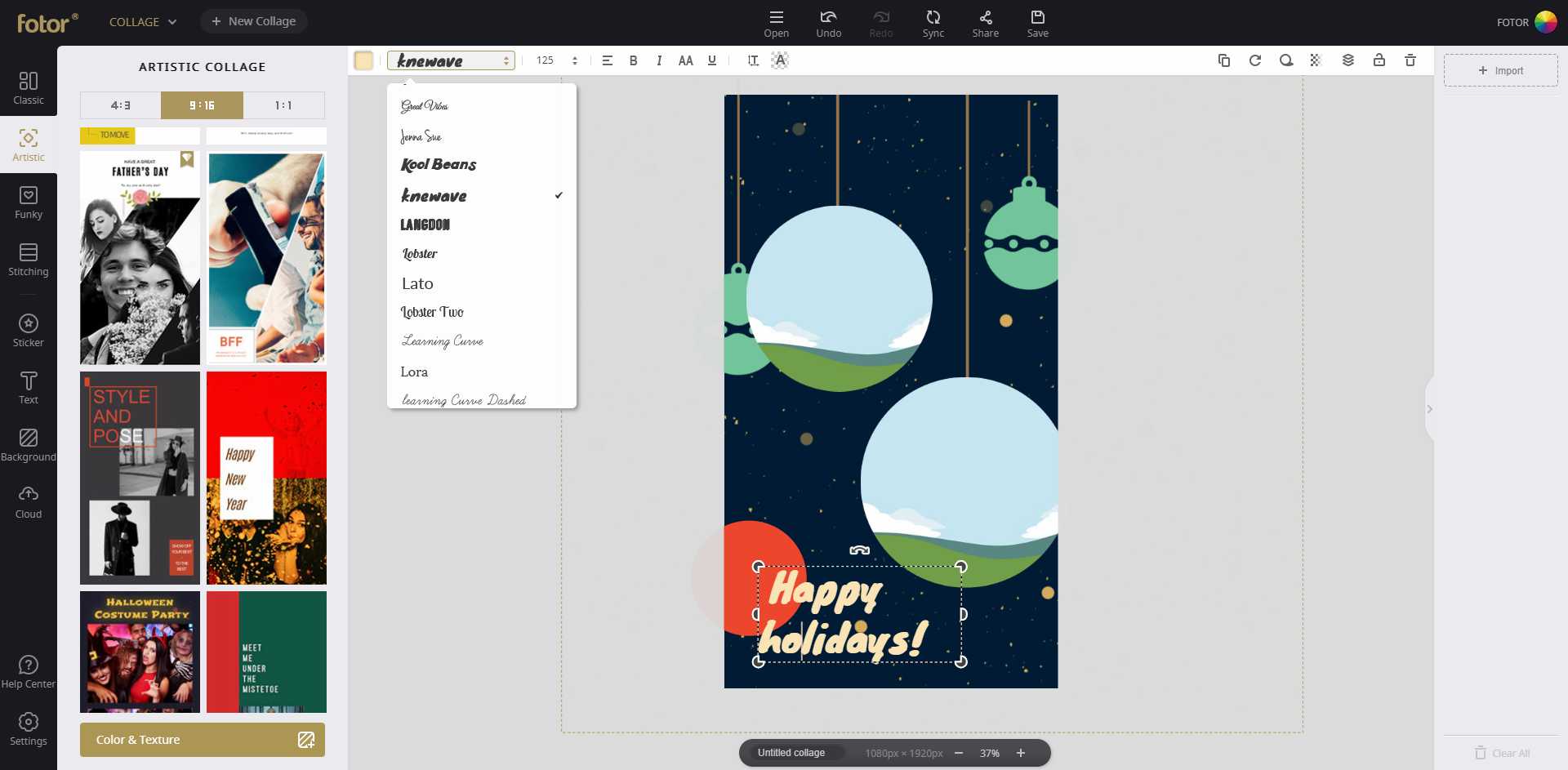Open the Background panel

[x=28, y=446]
